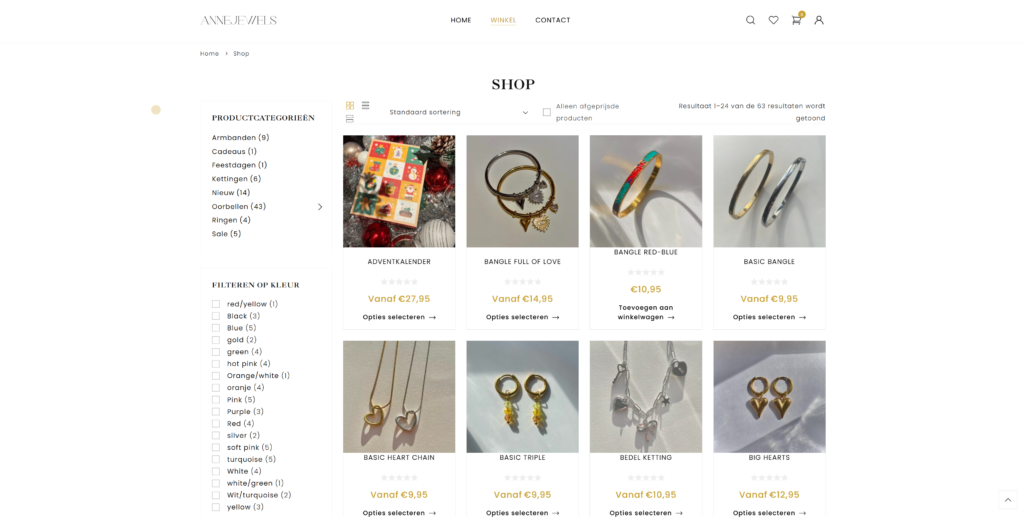The width and height of the screenshot is (1024, 517).
Task: Go to the CONTACT menu item
Action: pos(552,20)
